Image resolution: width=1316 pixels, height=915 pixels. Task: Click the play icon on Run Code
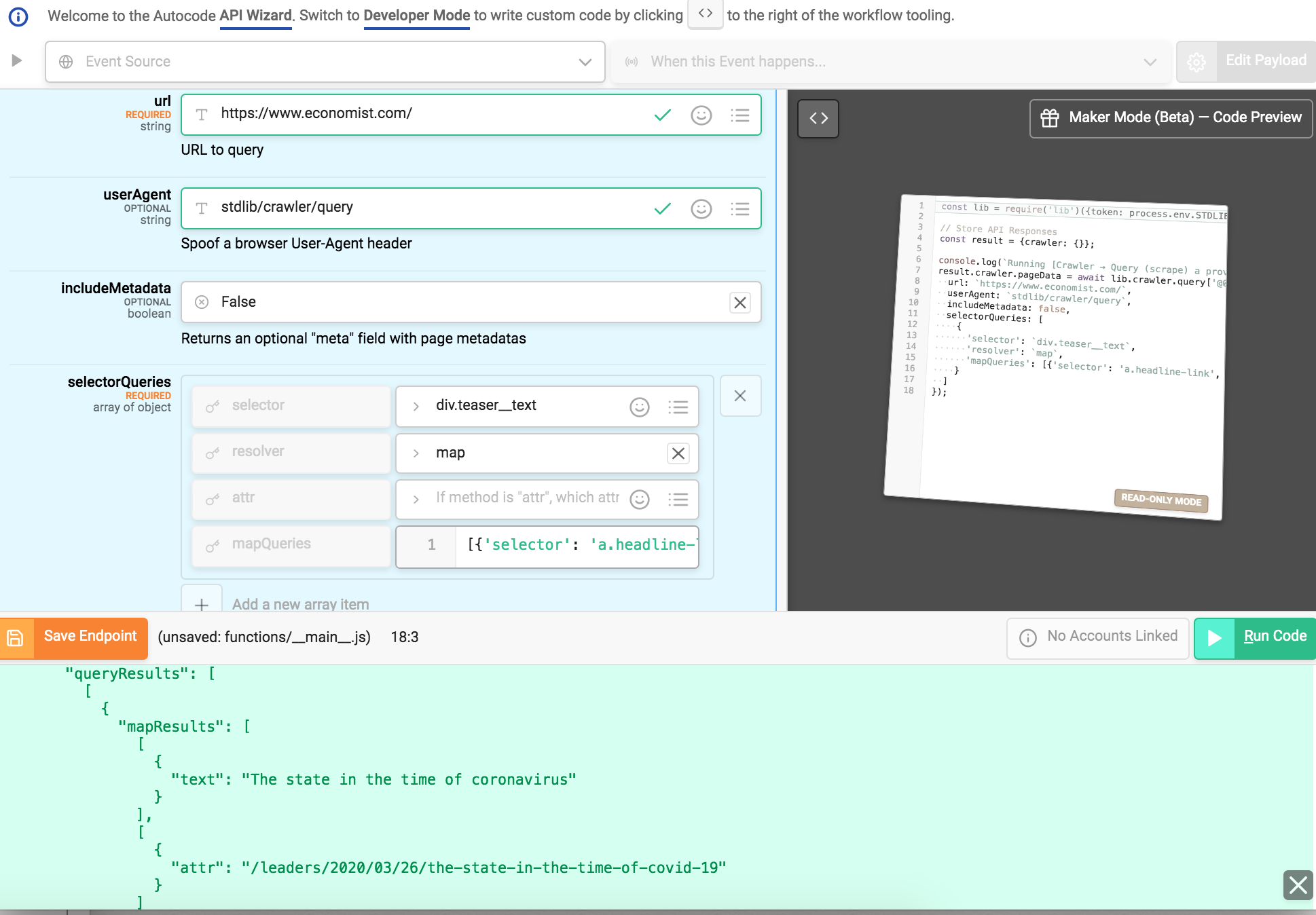coord(1215,638)
